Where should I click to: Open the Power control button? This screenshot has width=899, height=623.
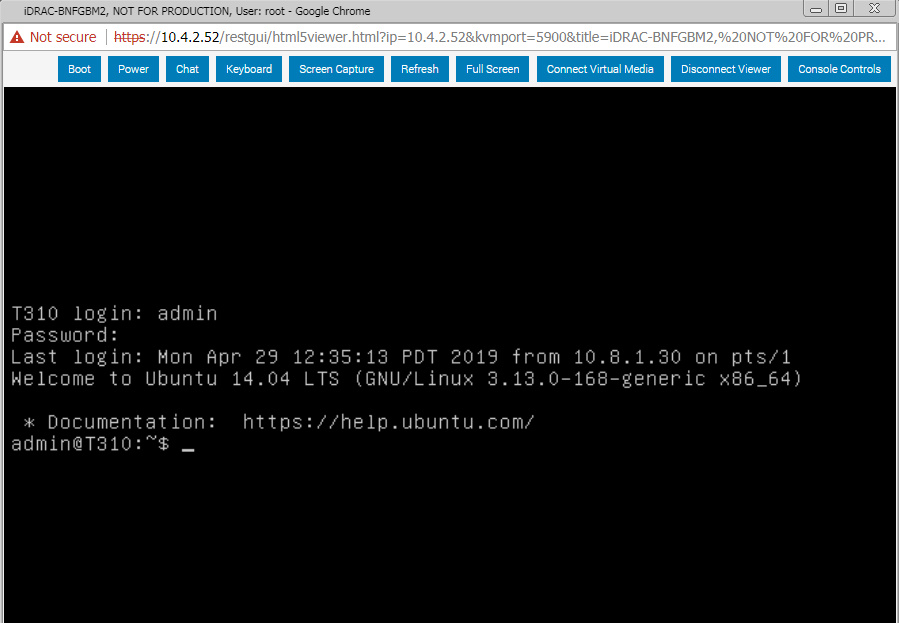tap(133, 69)
